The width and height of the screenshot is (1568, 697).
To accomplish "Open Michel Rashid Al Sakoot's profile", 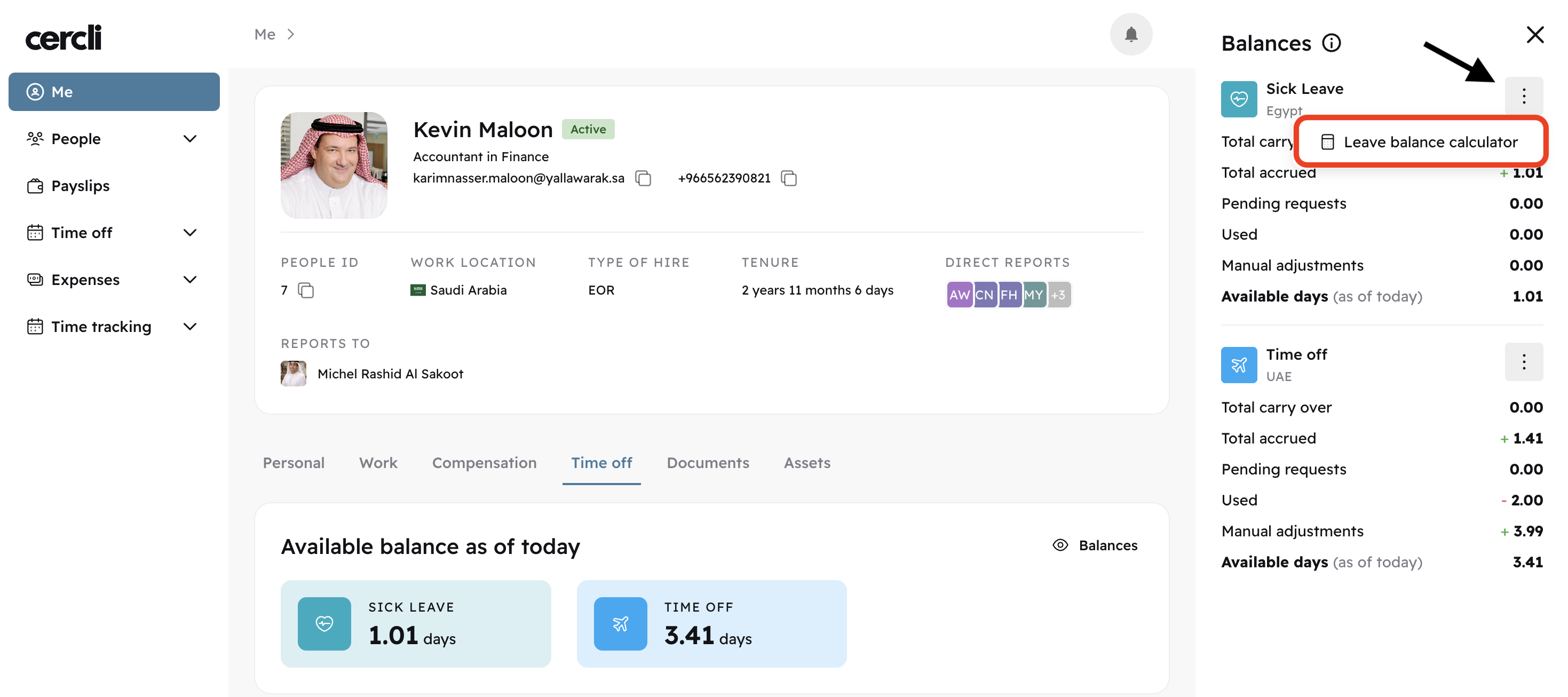I will pyautogui.click(x=390, y=374).
